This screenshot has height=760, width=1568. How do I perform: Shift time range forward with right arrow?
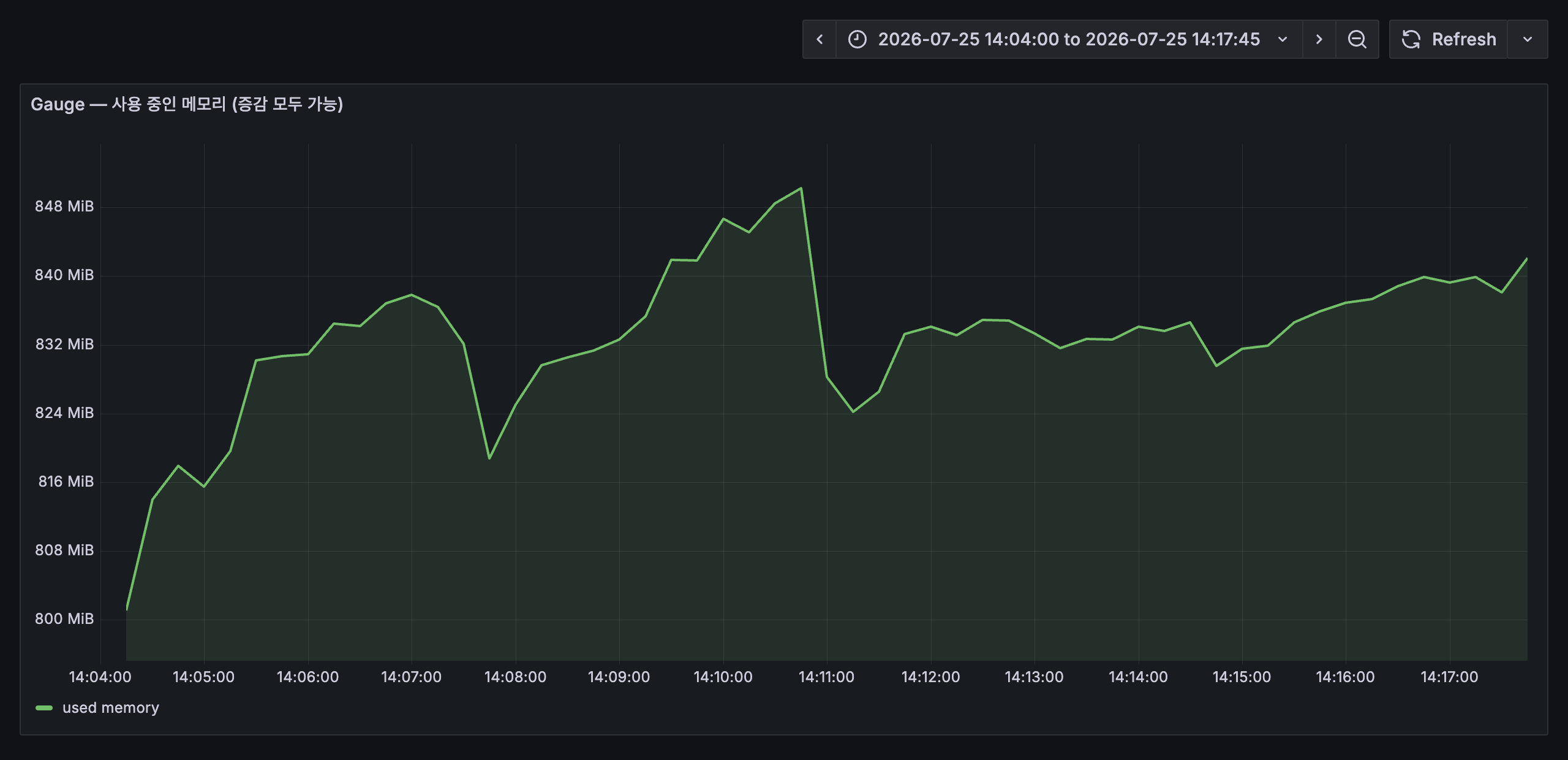[1319, 39]
